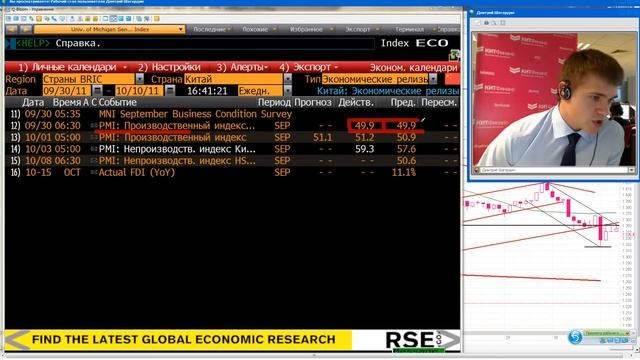
Task: Click the banner's right gray arrow by RSE
Action: pyautogui.click(x=451, y=340)
